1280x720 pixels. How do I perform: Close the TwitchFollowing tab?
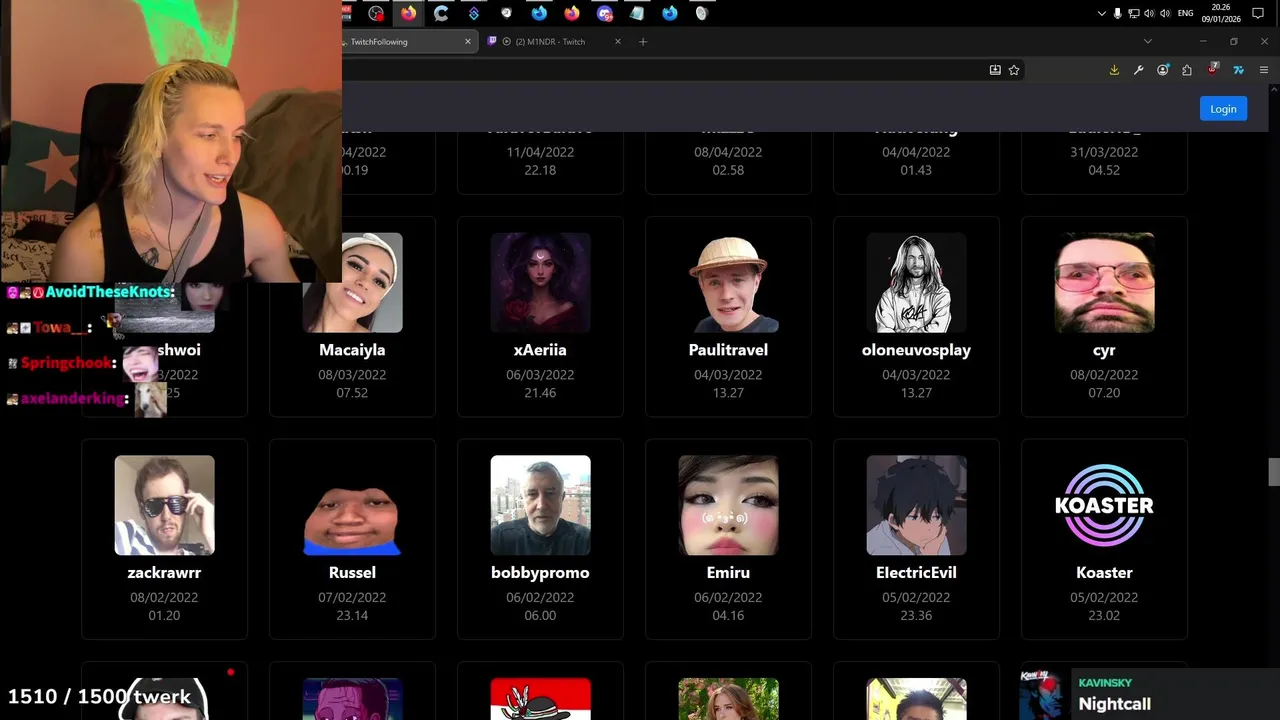[468, 42]
